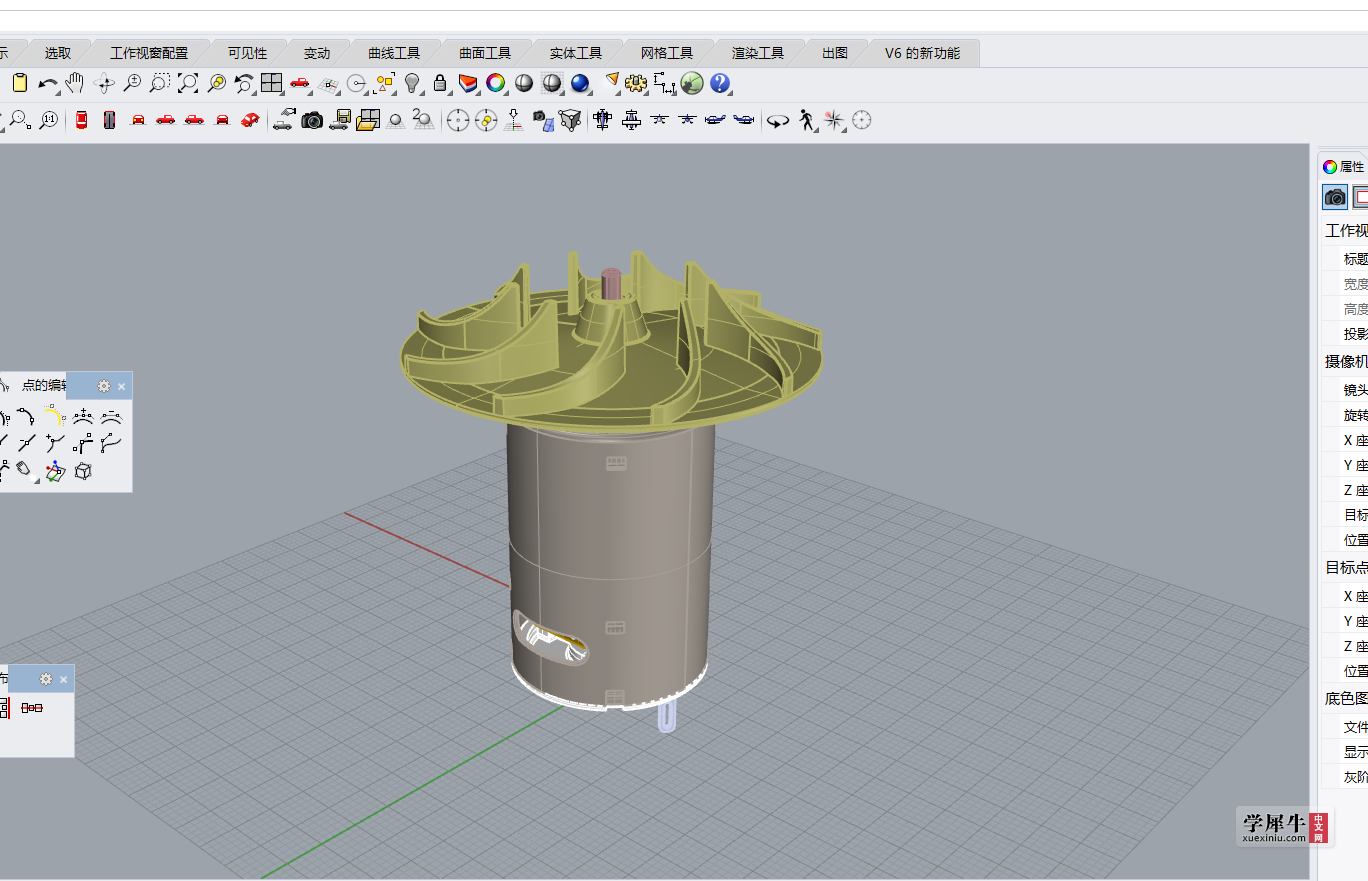Switch to the 工作视窗配置 tab

tap(149, 53)
